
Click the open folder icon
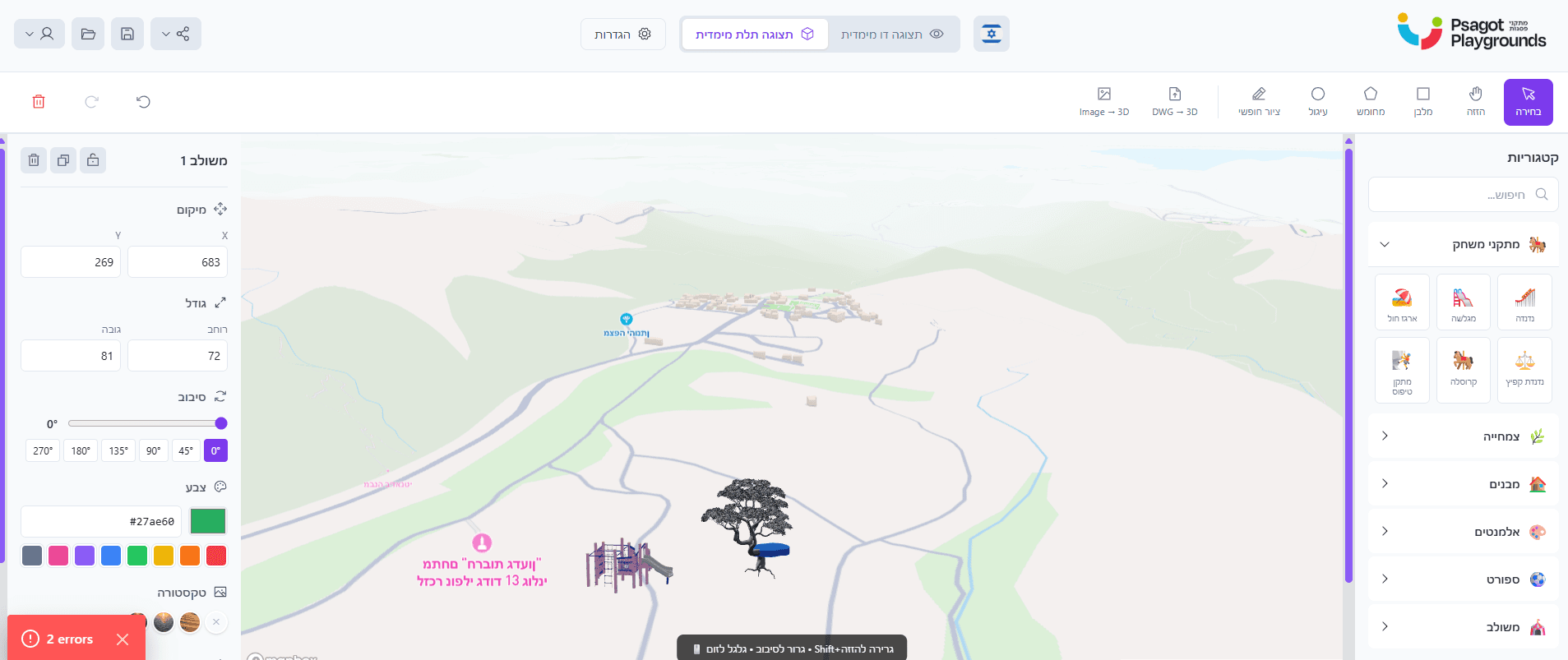coord(88,34)
